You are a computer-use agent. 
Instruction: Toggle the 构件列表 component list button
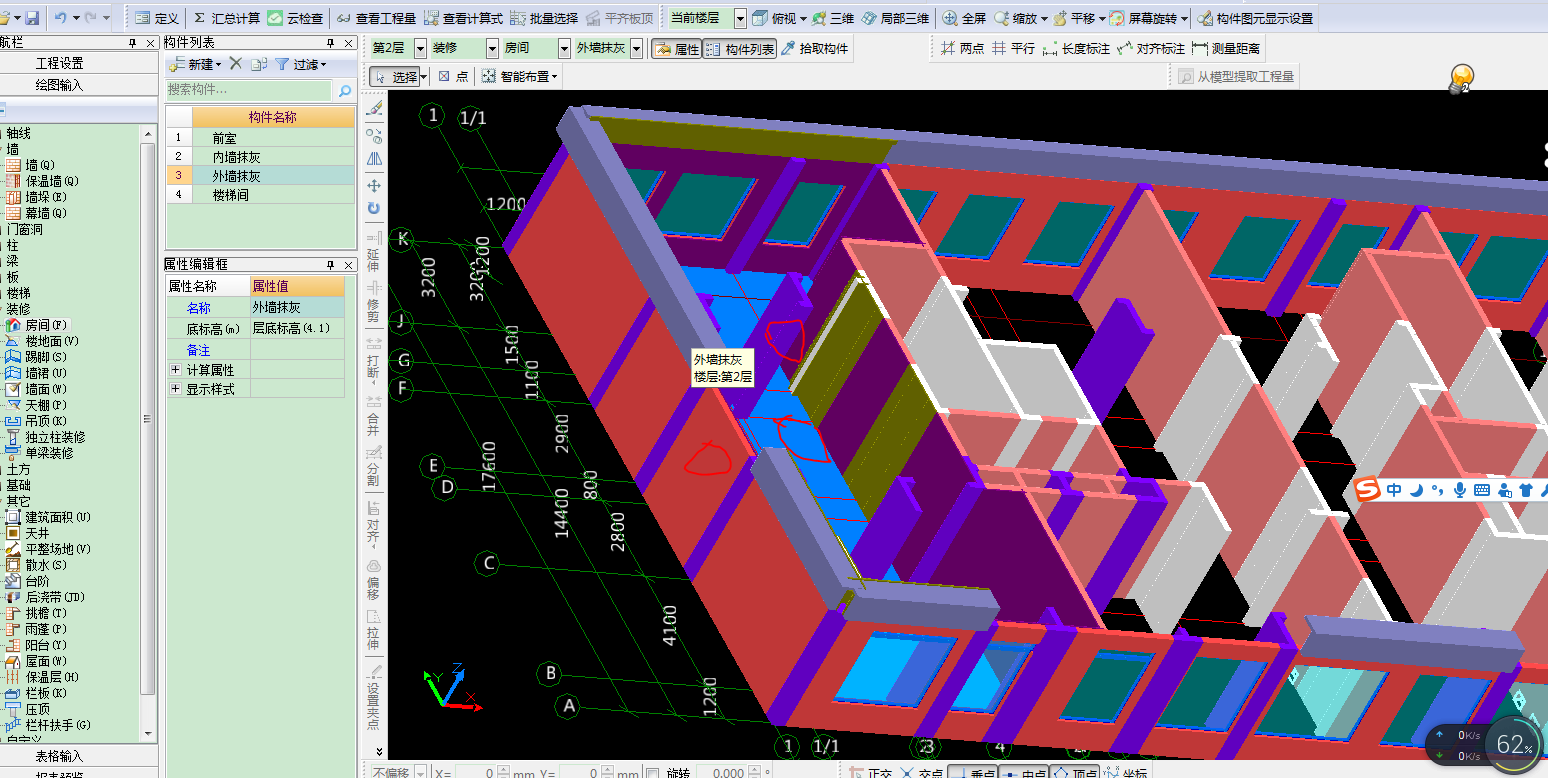(x=740, y=48)
